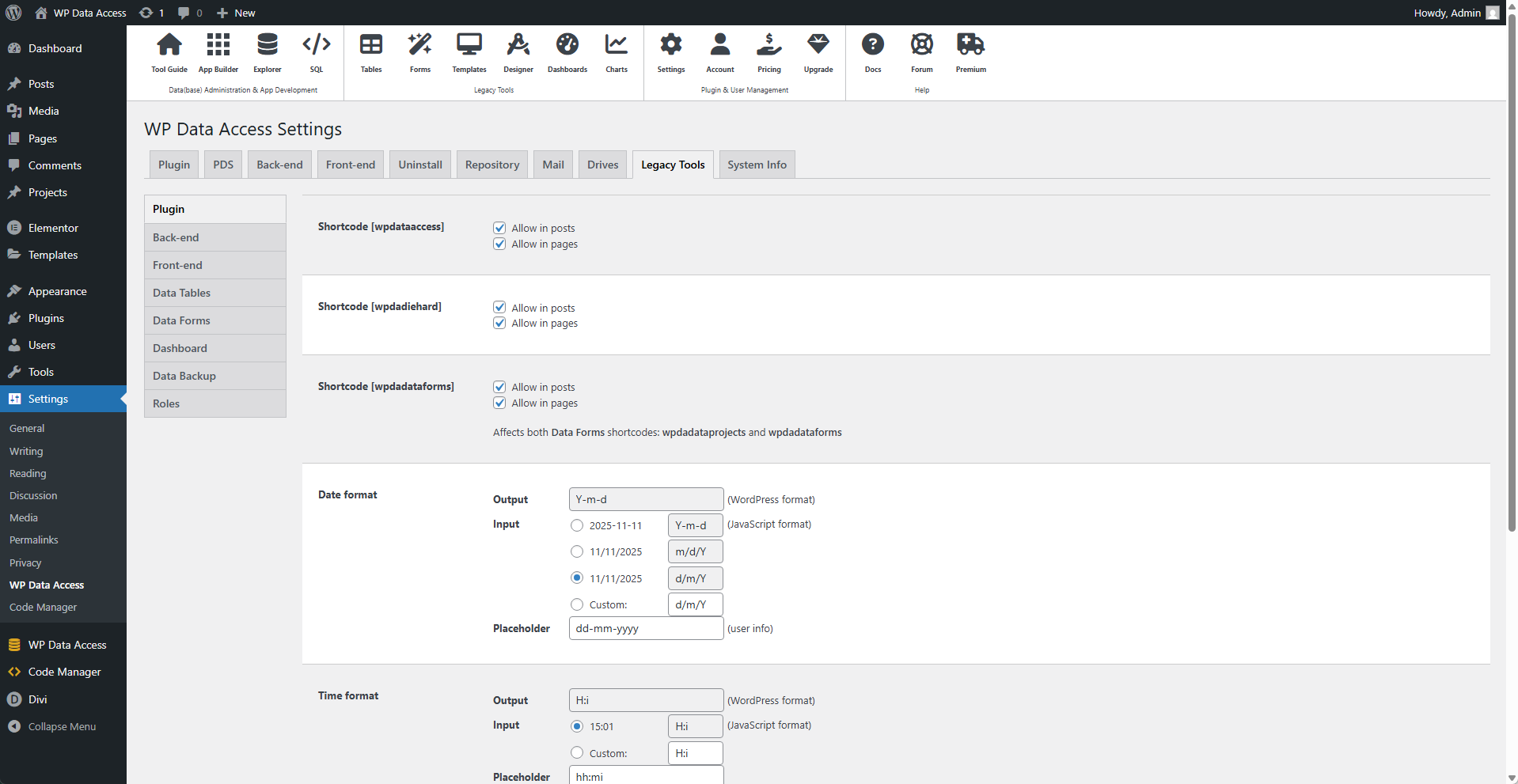This screenshot has width=1518, height=784.
Task: Collapse the WordPress admin menu
Action: click(x=61, y=726)
